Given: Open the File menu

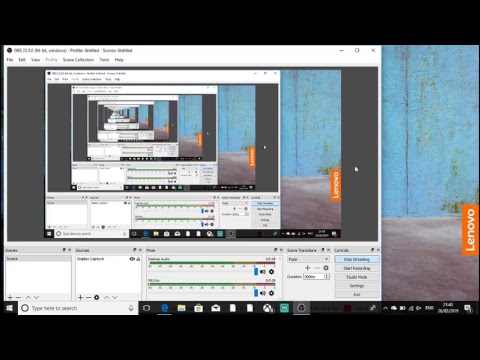Looking at the screenshot, I should (x=10, y=60).
